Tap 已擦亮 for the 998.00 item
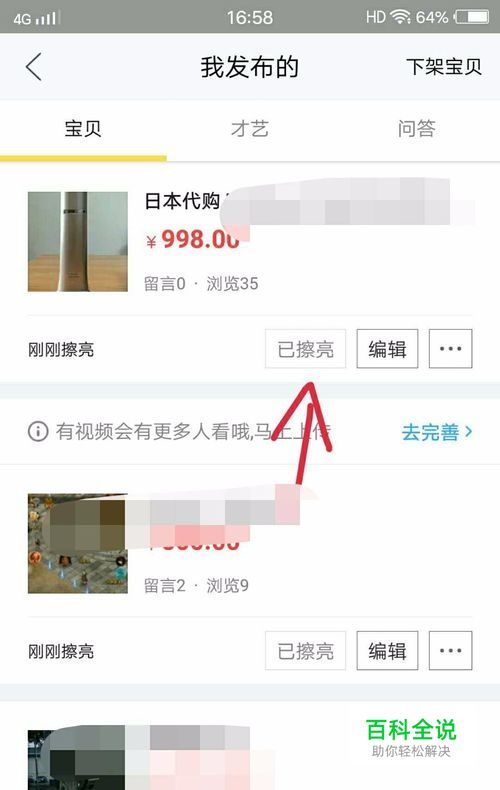Image resolution: width=500 pixels, height=790 pixels. (x=305, y=349)
